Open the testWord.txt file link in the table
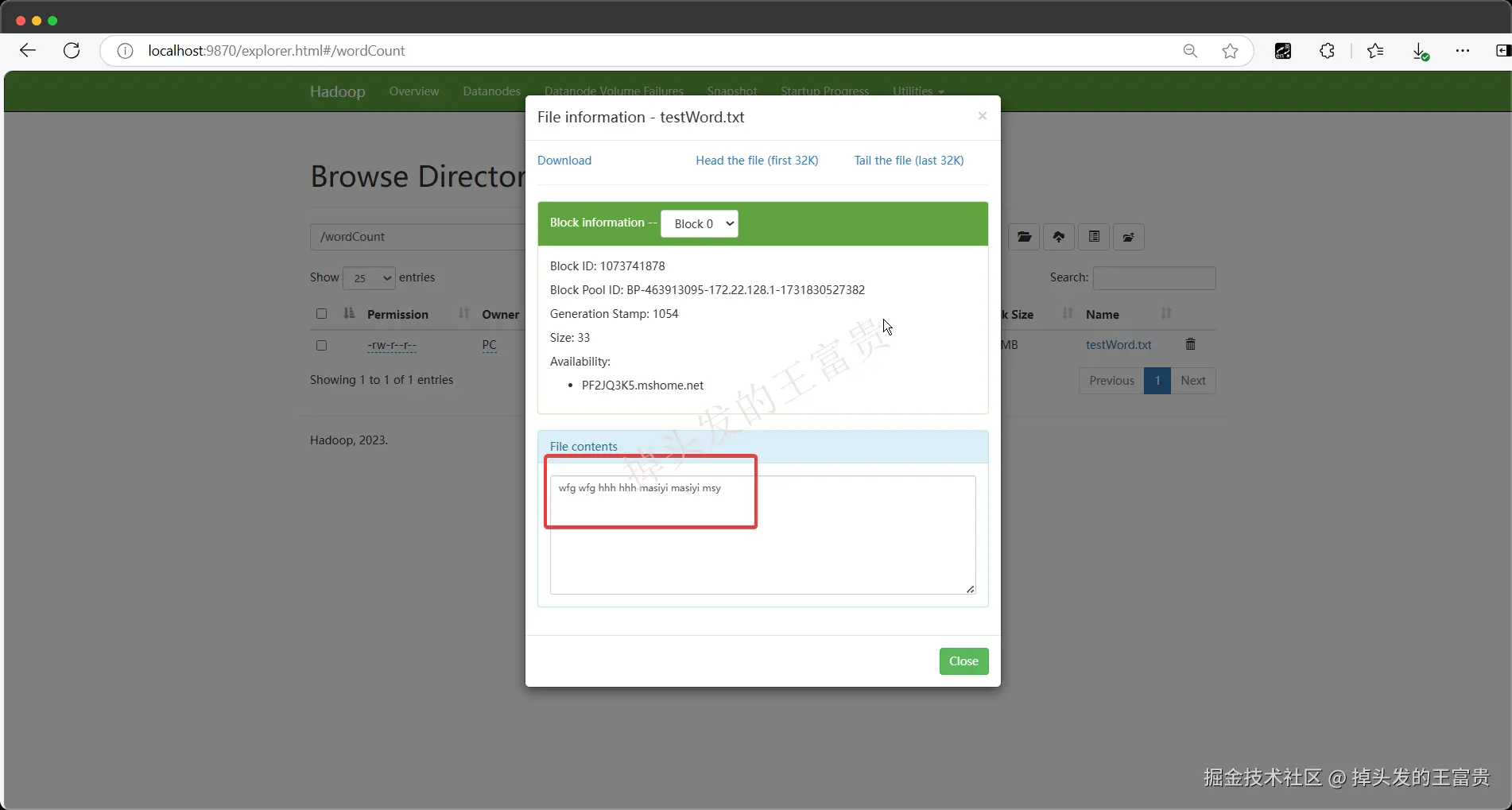Image resolution: width=1512 pixels, height=810 pixels. click(x=1118, y=345)
